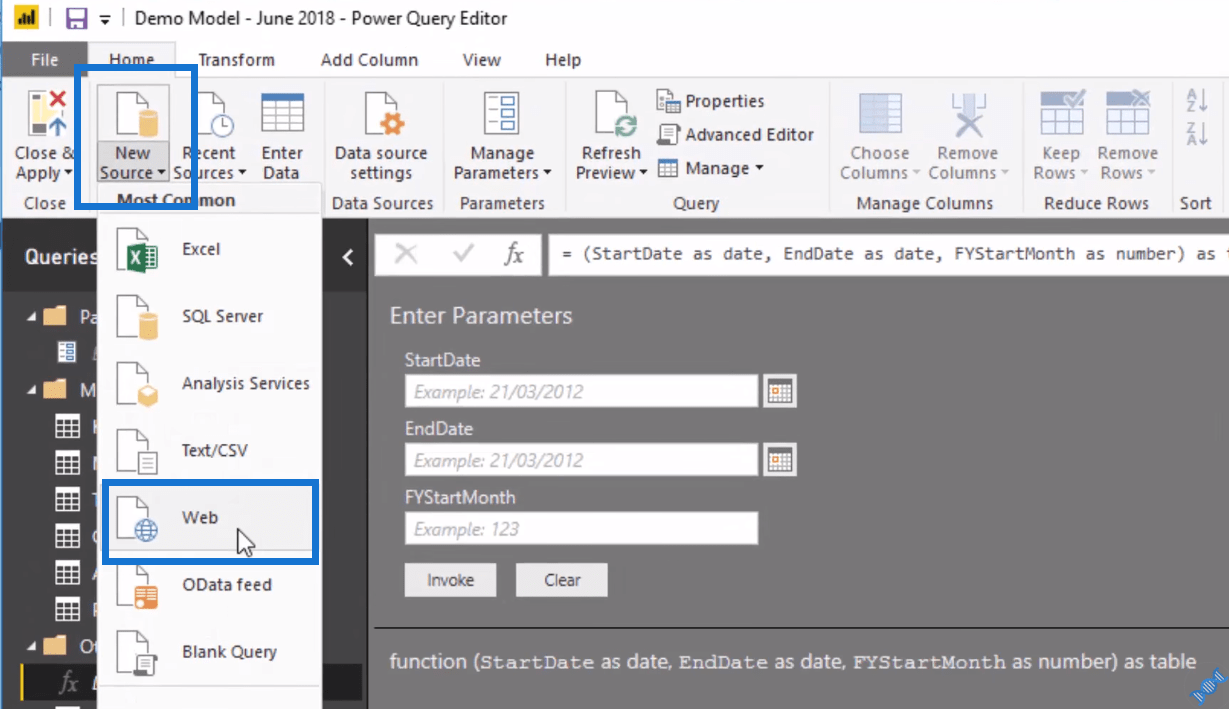The width and height of the screenshot is (1229, 709).
Task: Cancel formula with the X icon
Action: click(x=406, y=254)
